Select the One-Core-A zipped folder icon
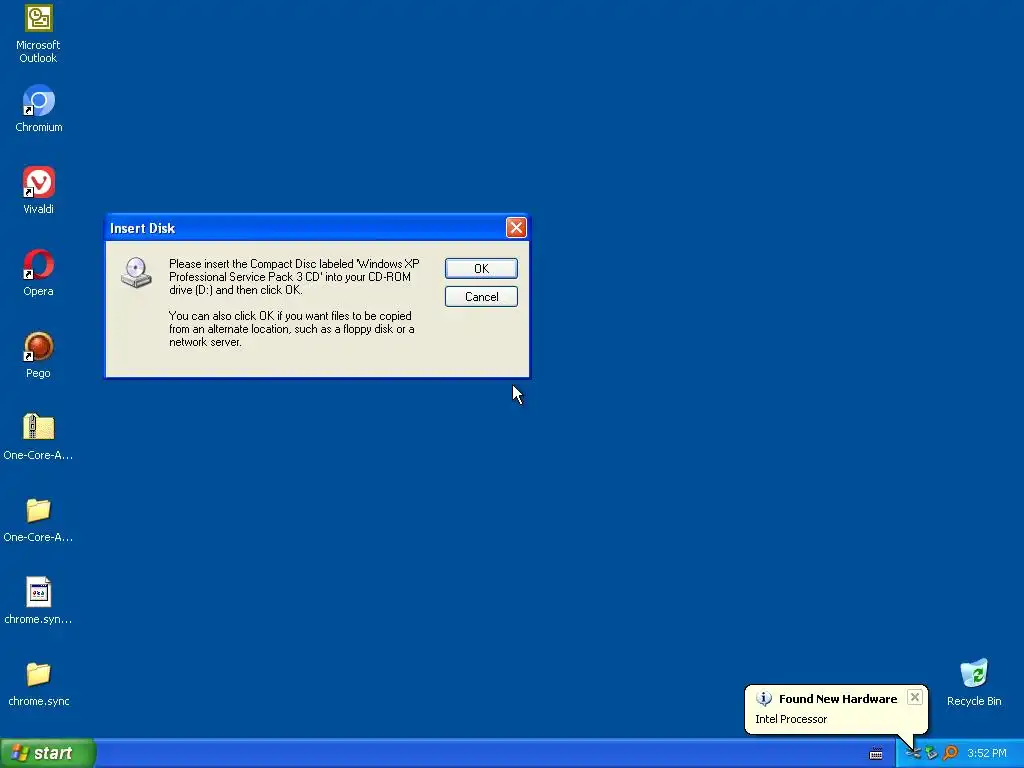Image resolution: width=1024 pixels, height=768 pixels. click(x=39, y=428)
